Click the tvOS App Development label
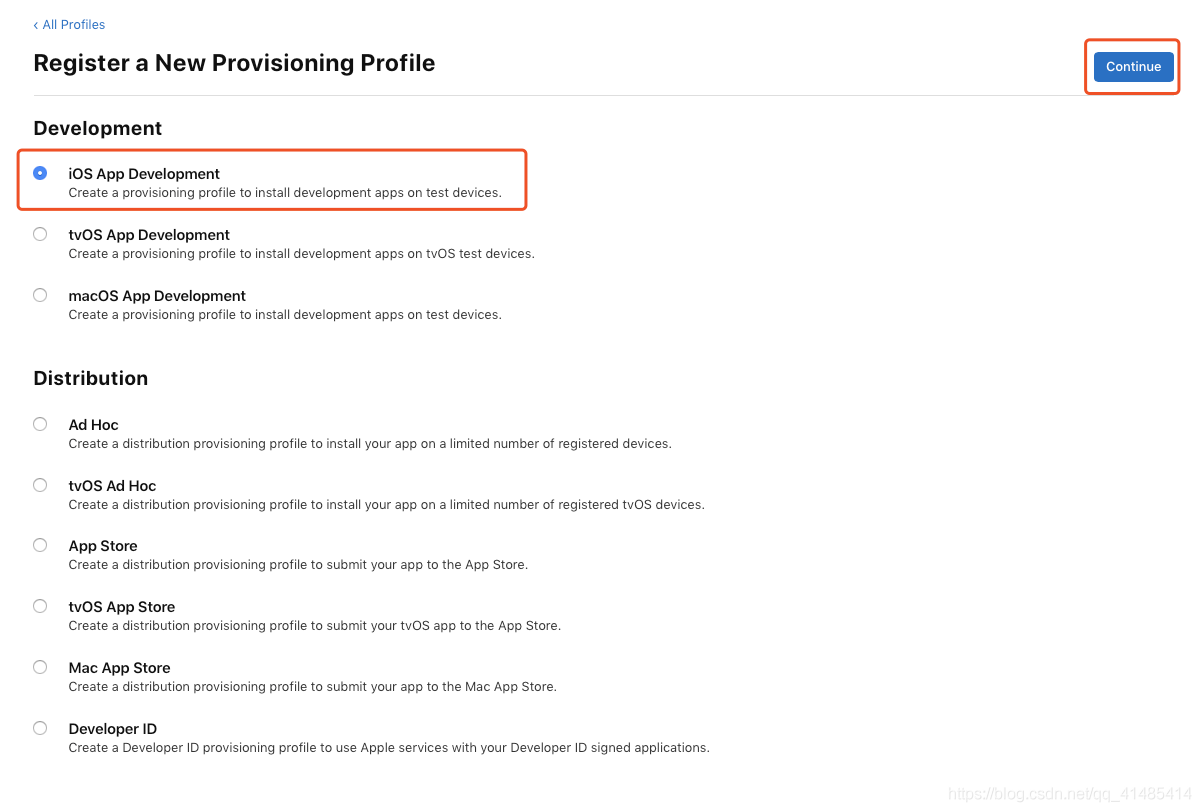Image resolution: width=1201 pixels, height=812 pixels. pyautogui.click(x=149, y=235)
